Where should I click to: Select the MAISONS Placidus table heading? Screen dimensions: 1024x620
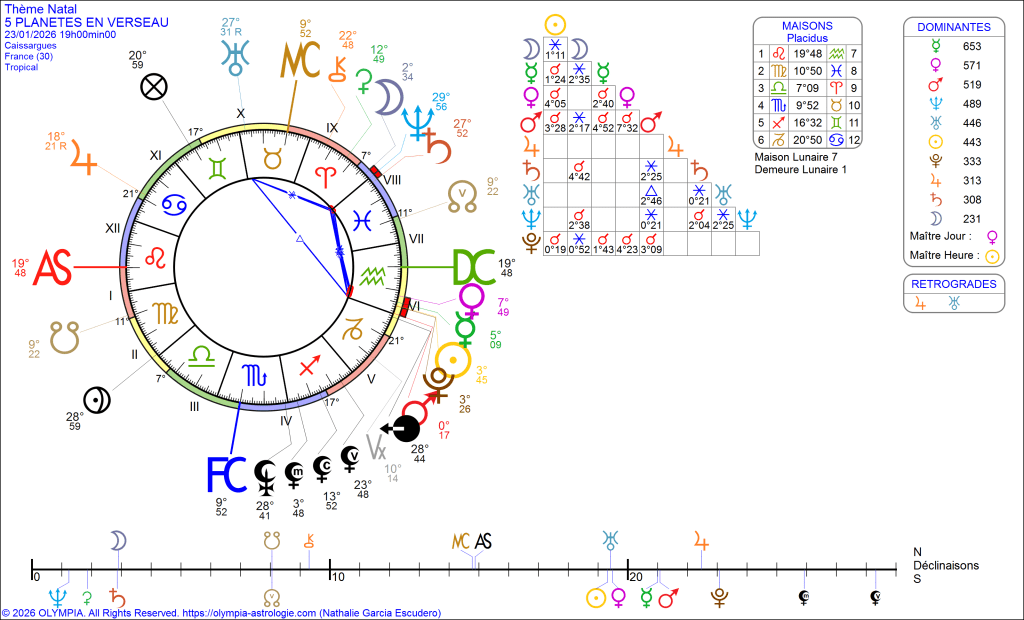click(x=808, y=31)
